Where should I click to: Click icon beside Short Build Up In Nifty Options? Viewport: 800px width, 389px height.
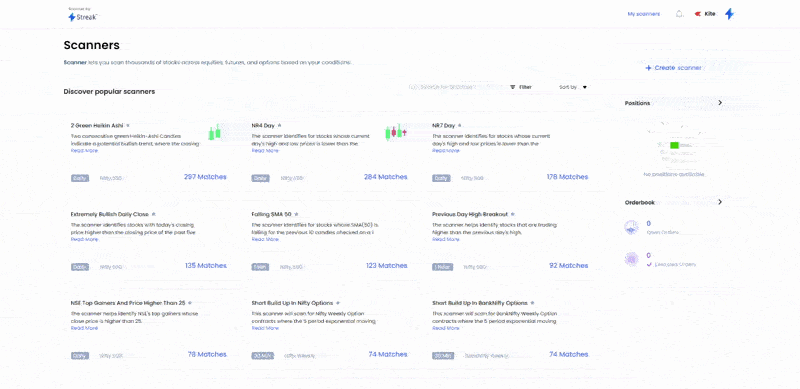338,303
